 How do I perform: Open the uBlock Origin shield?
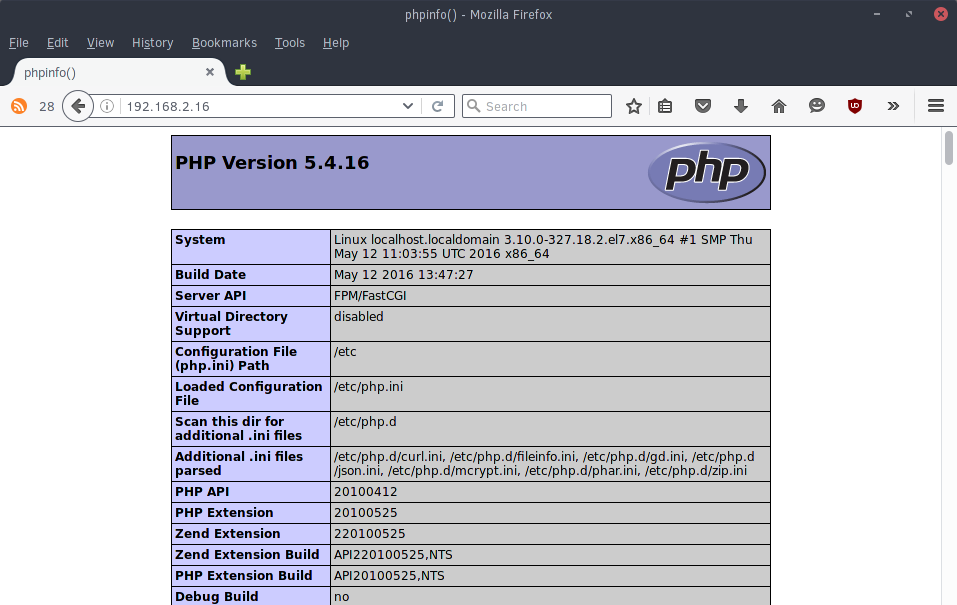[x=855, y=106]
